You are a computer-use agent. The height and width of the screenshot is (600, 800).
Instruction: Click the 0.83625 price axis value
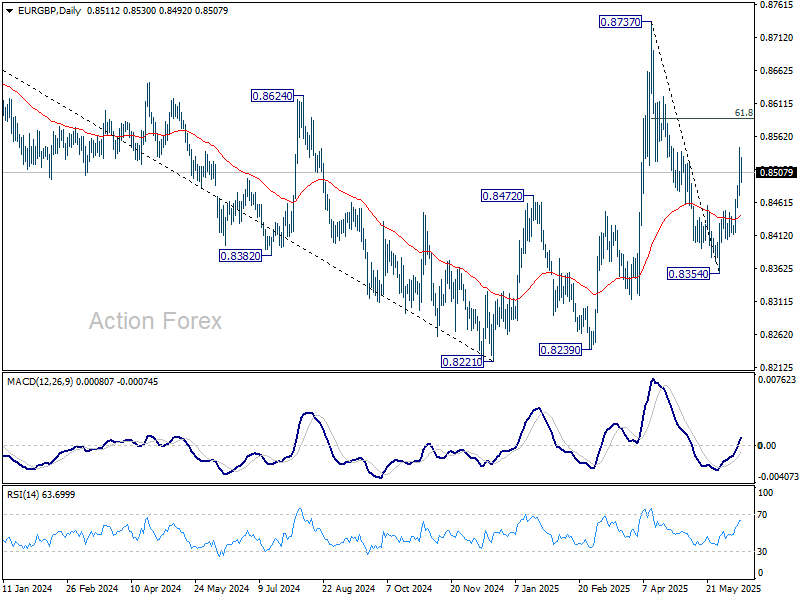pyautogui.click(x=777, y=268)
